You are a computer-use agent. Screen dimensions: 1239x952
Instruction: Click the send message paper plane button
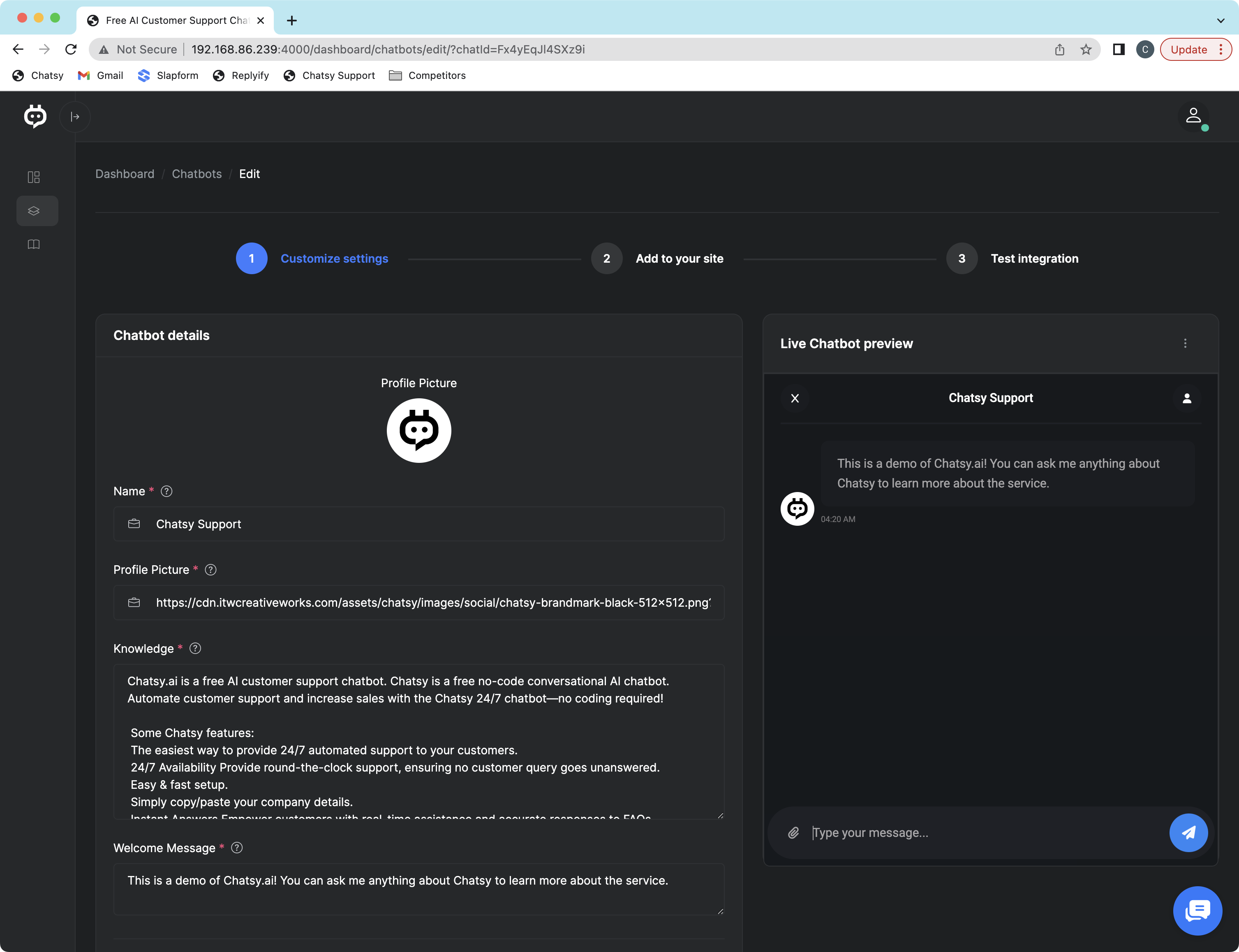click(x=1188, y=832)
